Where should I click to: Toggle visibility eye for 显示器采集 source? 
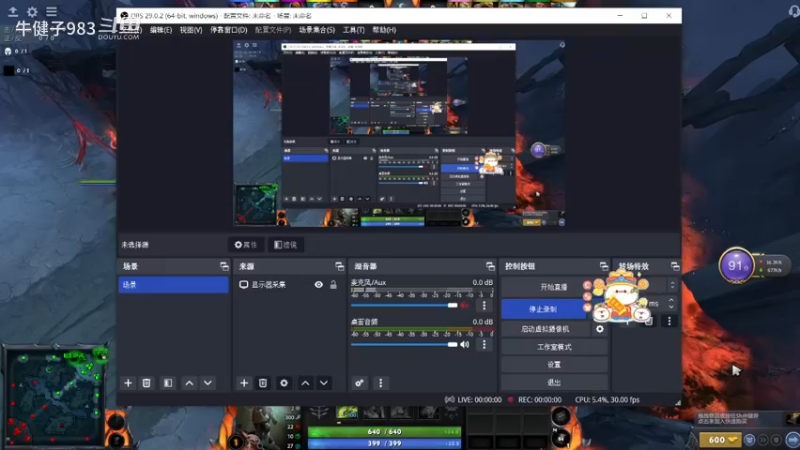click(318, 285)
